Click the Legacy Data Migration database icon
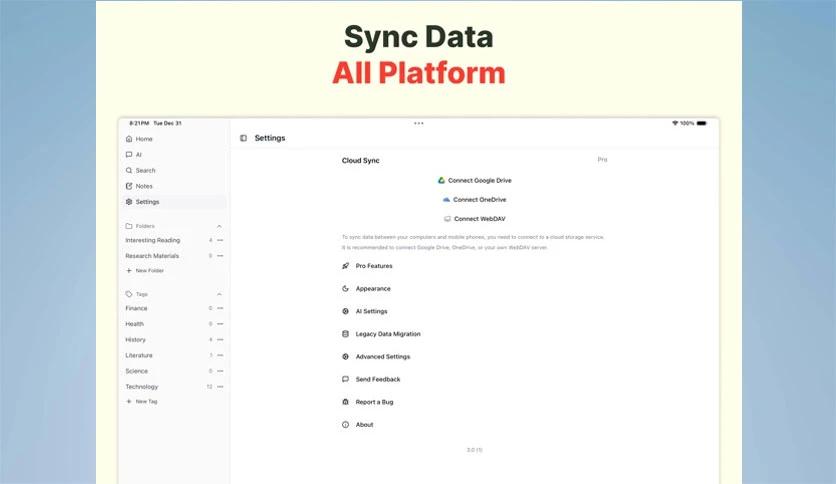The width and height of the screenshot is (836, 484). tap(345, 334)
